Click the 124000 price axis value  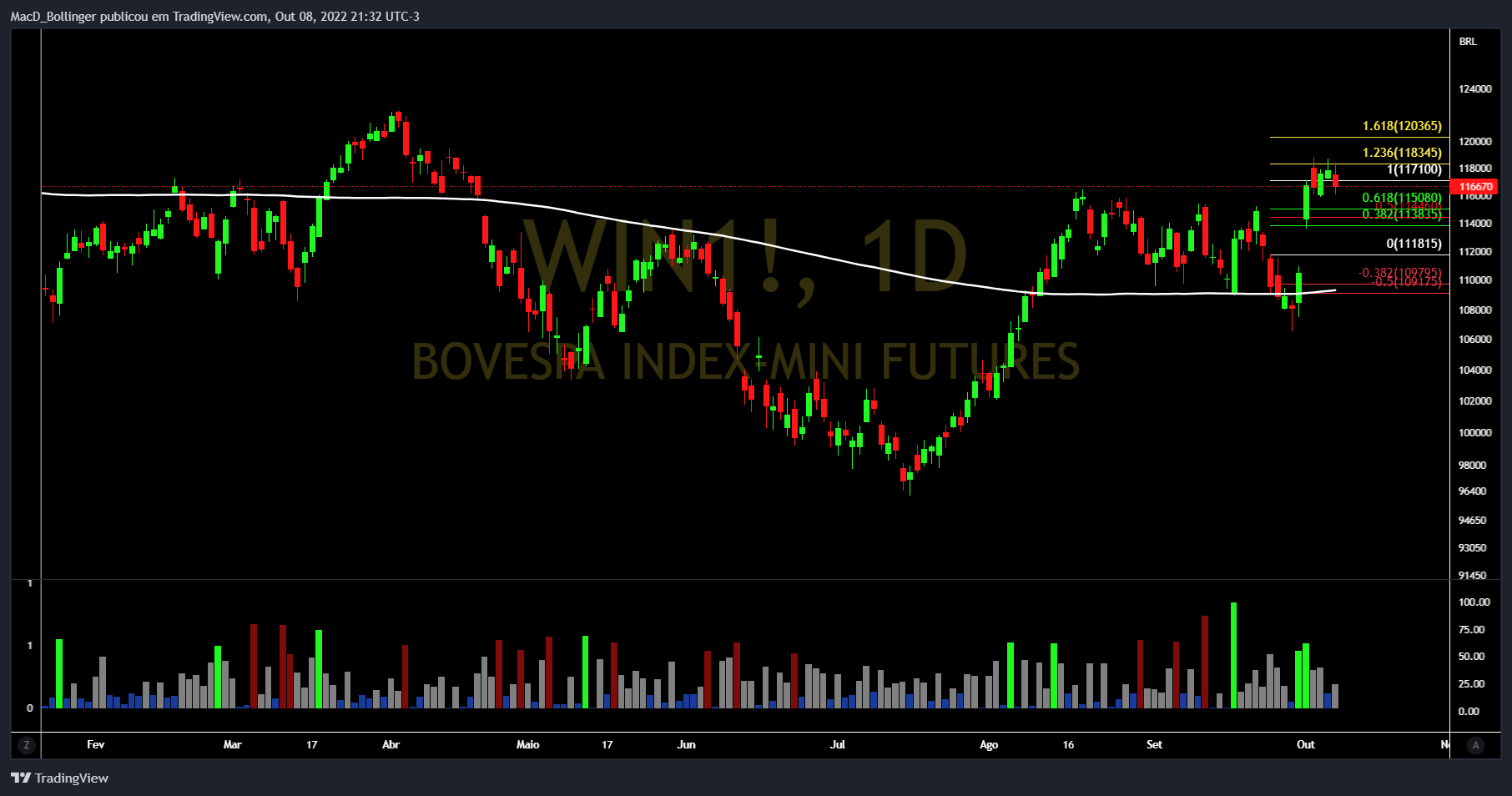(1475, 89)
